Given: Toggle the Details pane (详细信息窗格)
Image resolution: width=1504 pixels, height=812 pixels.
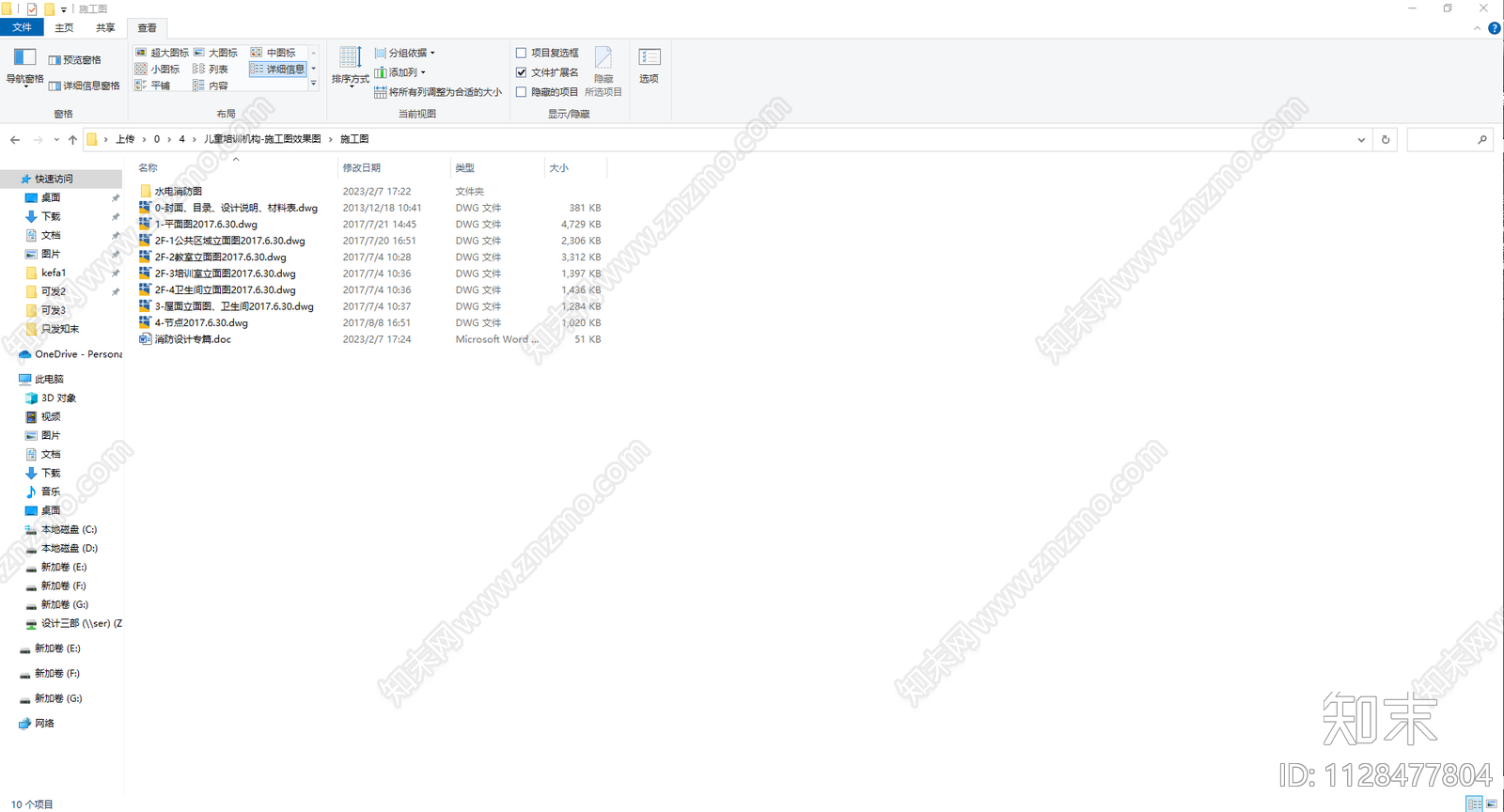Looking at the screenshot, I should coord(85,86).
